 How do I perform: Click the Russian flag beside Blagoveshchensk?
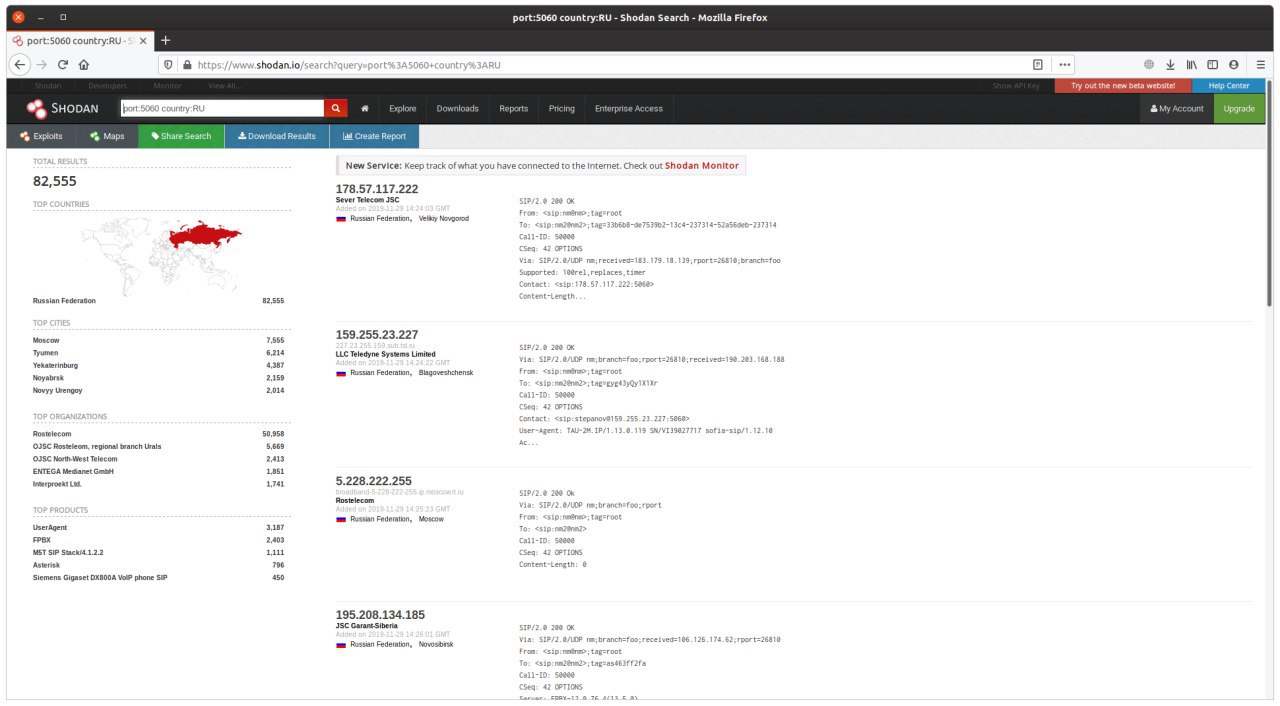[341, 373]
